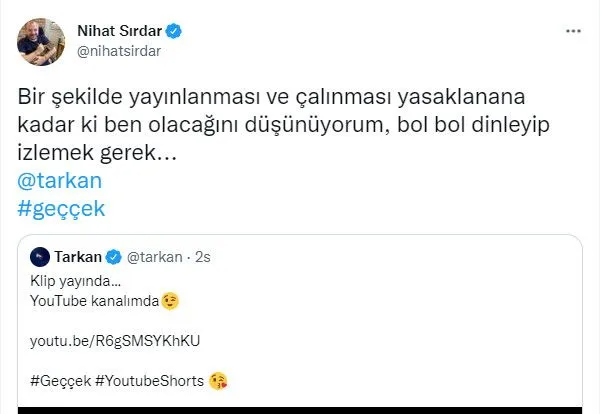Open the quoted tweet's 2s timestamp
This screenshot has height=414, width=600.
point(203,257)
